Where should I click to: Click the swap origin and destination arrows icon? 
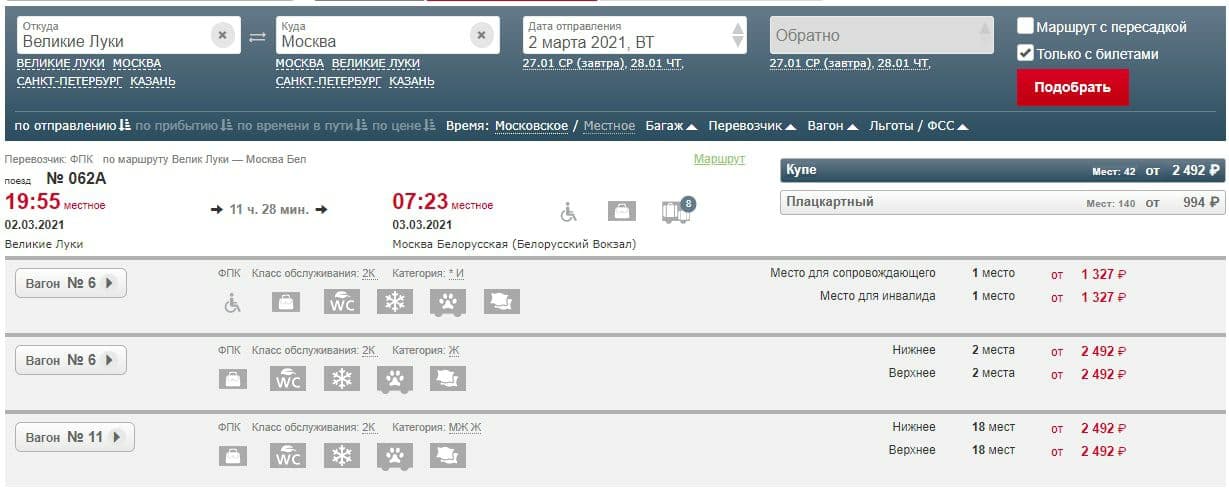click(x=258, y=37)
